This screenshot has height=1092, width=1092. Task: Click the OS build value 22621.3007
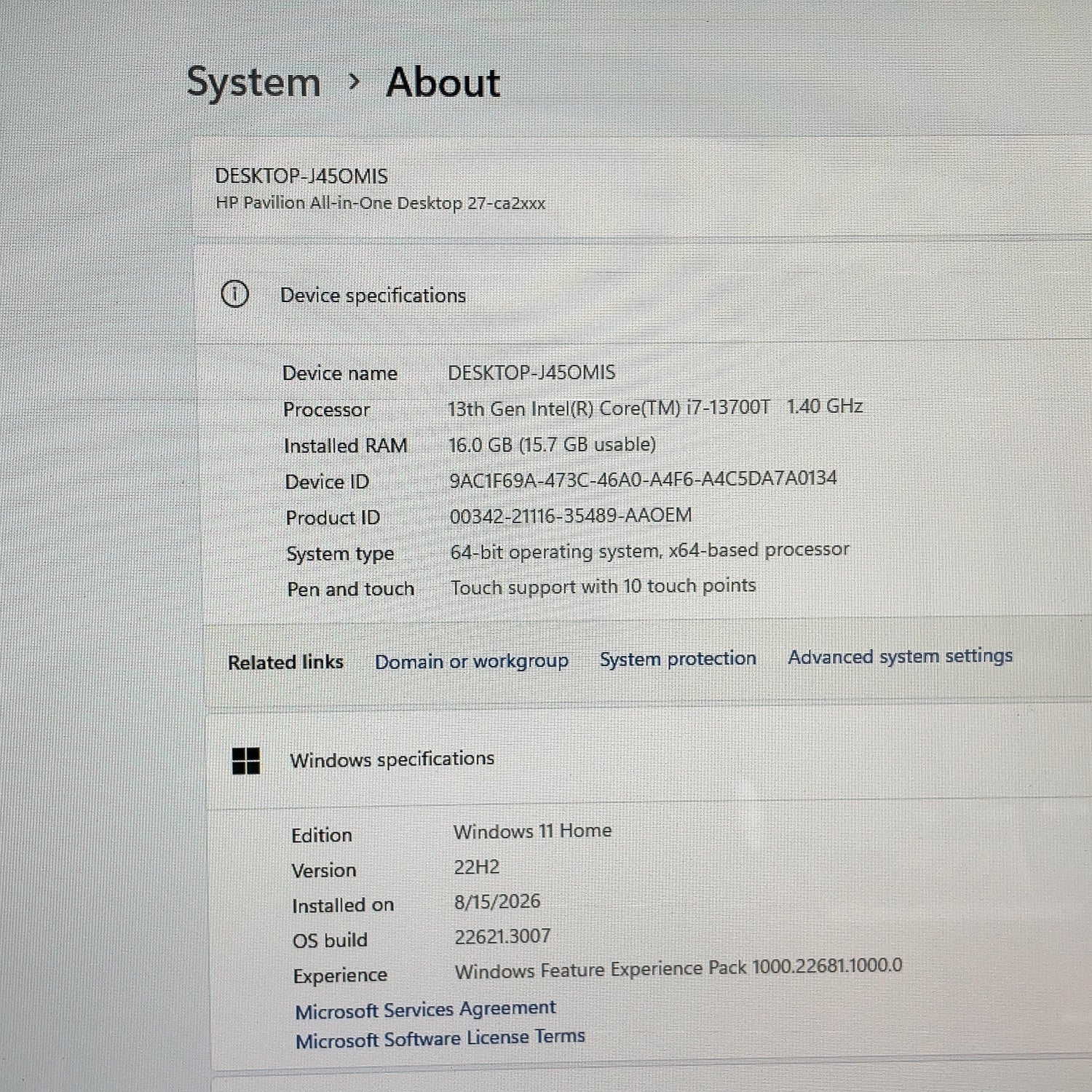click(502, 936)
